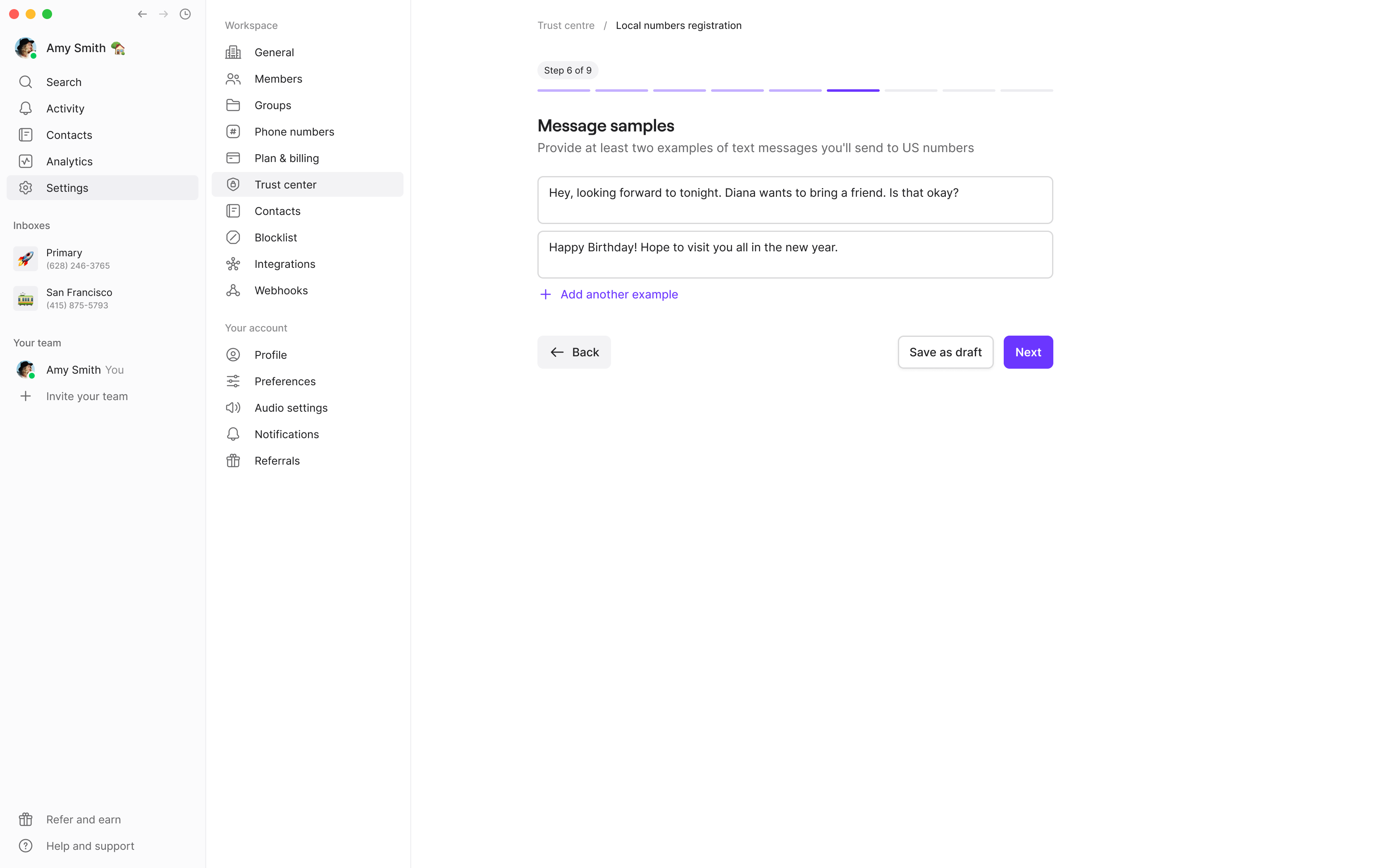This screenshot has height=868, width=1389.
Task: Click the Trust centre breadcrumb link
Action: pyautogui.click(x=566, y=26)
